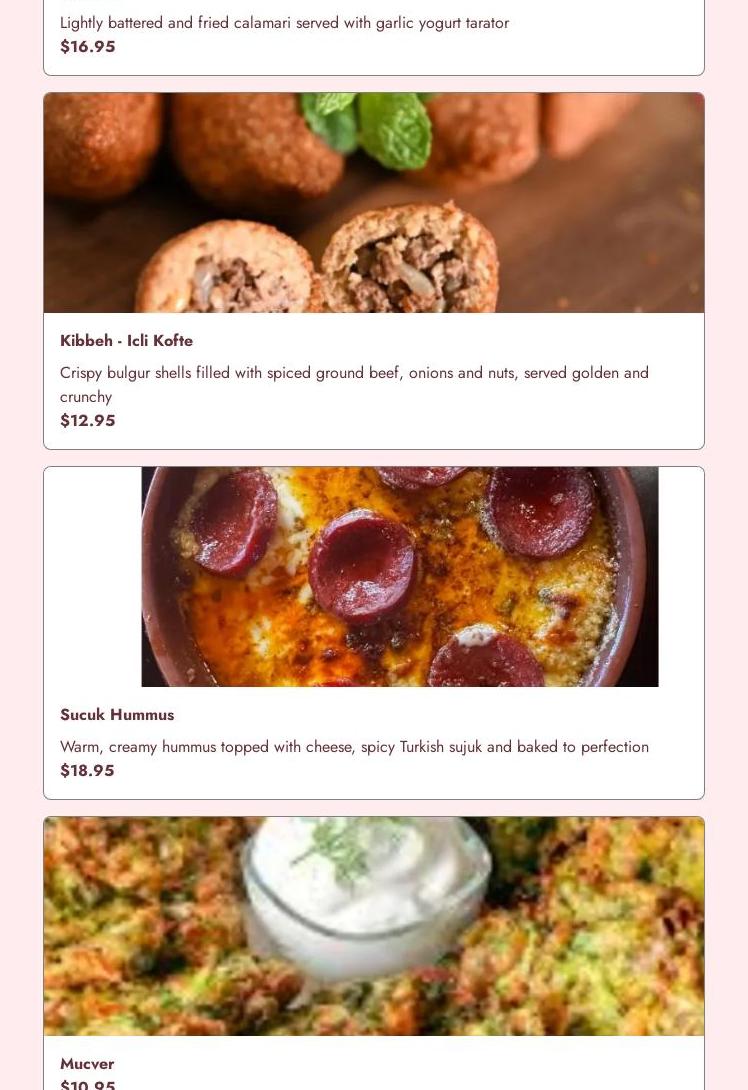The height and width of the screenshot is (1090, 748).
Task: Open the Kibbeh - Icli Kofte photo
Action: click(x=374, y=202)
